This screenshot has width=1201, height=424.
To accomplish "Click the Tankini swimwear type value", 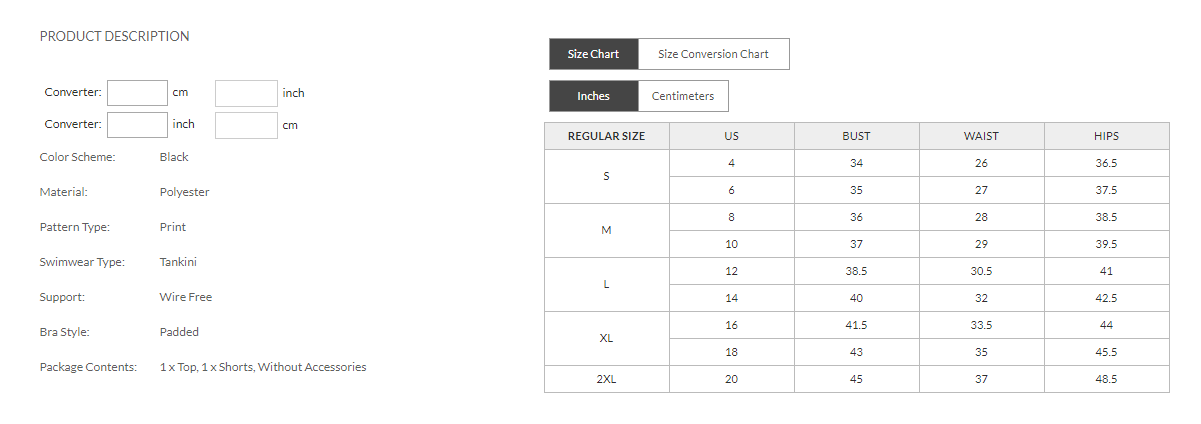I will tap(178, 262).
